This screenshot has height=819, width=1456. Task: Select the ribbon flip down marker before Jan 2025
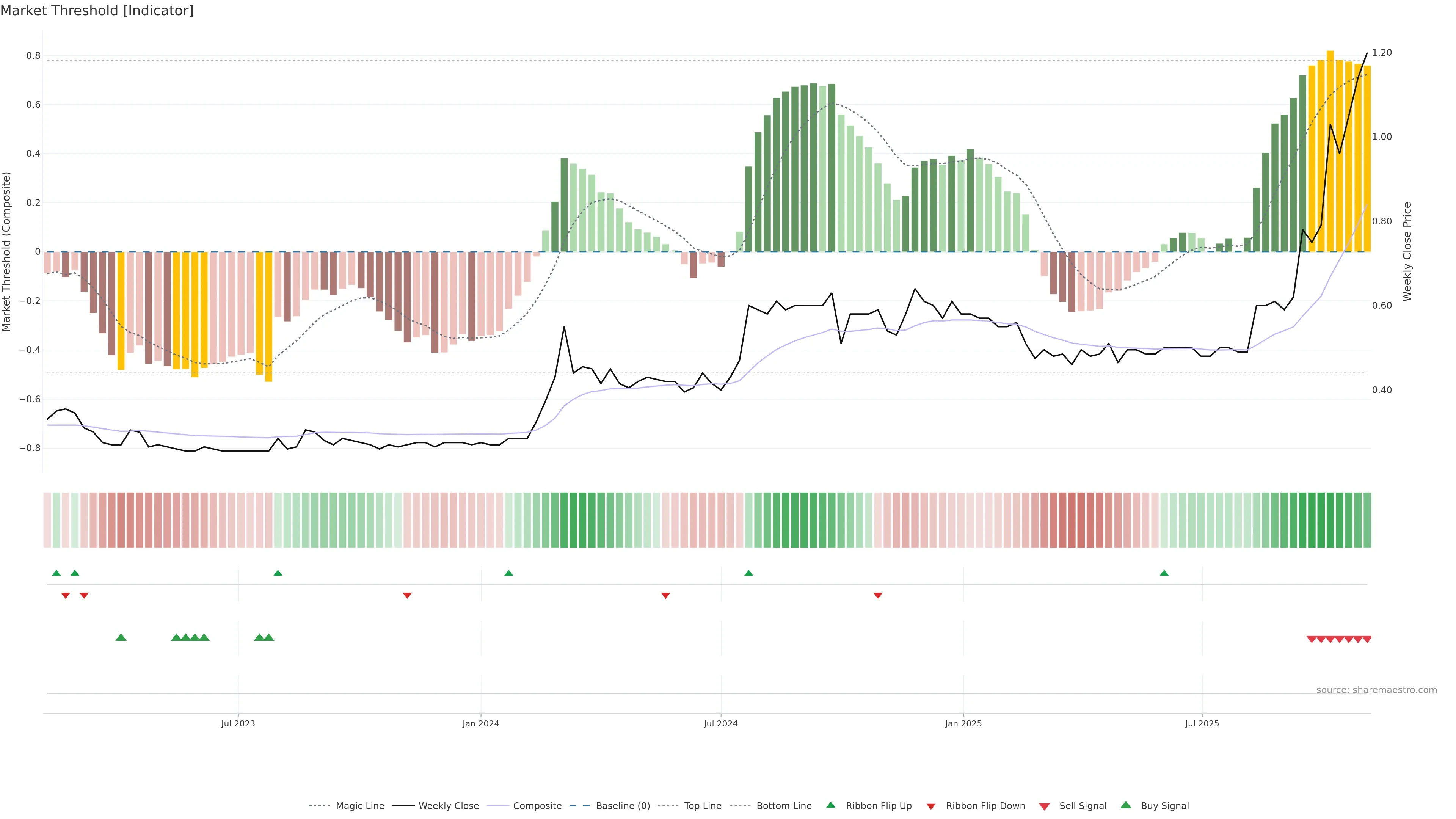click(x=878, y=595)
